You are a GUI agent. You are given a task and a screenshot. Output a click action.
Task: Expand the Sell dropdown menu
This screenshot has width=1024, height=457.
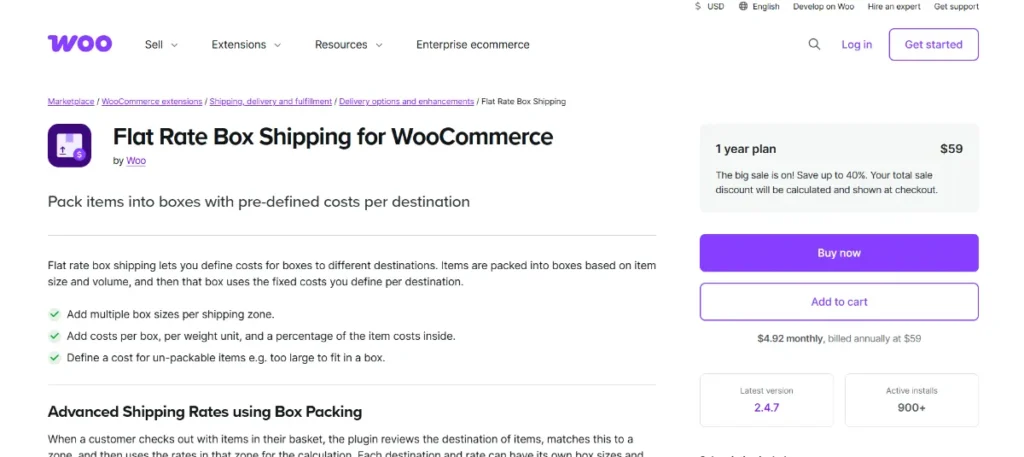point(161,44)
